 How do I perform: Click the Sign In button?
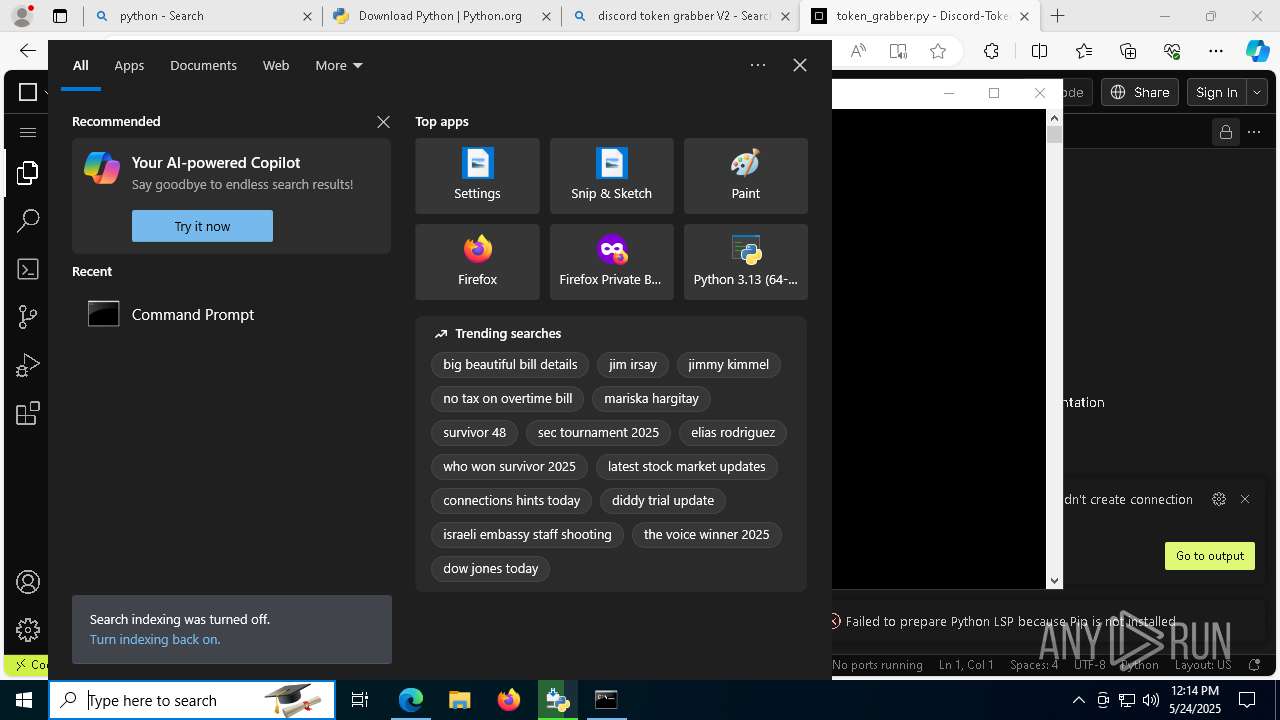(1217, 92)
